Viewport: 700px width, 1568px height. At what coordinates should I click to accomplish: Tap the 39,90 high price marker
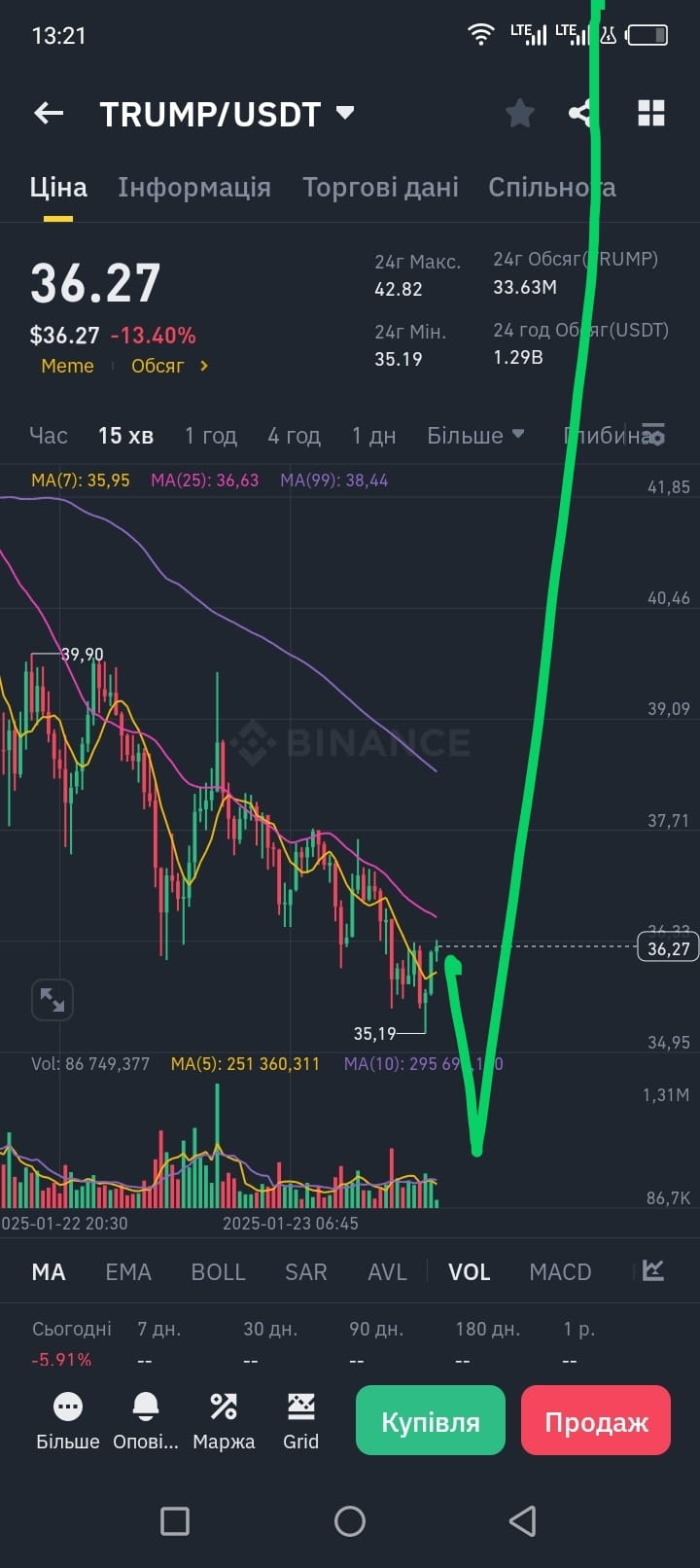(82, 655)
